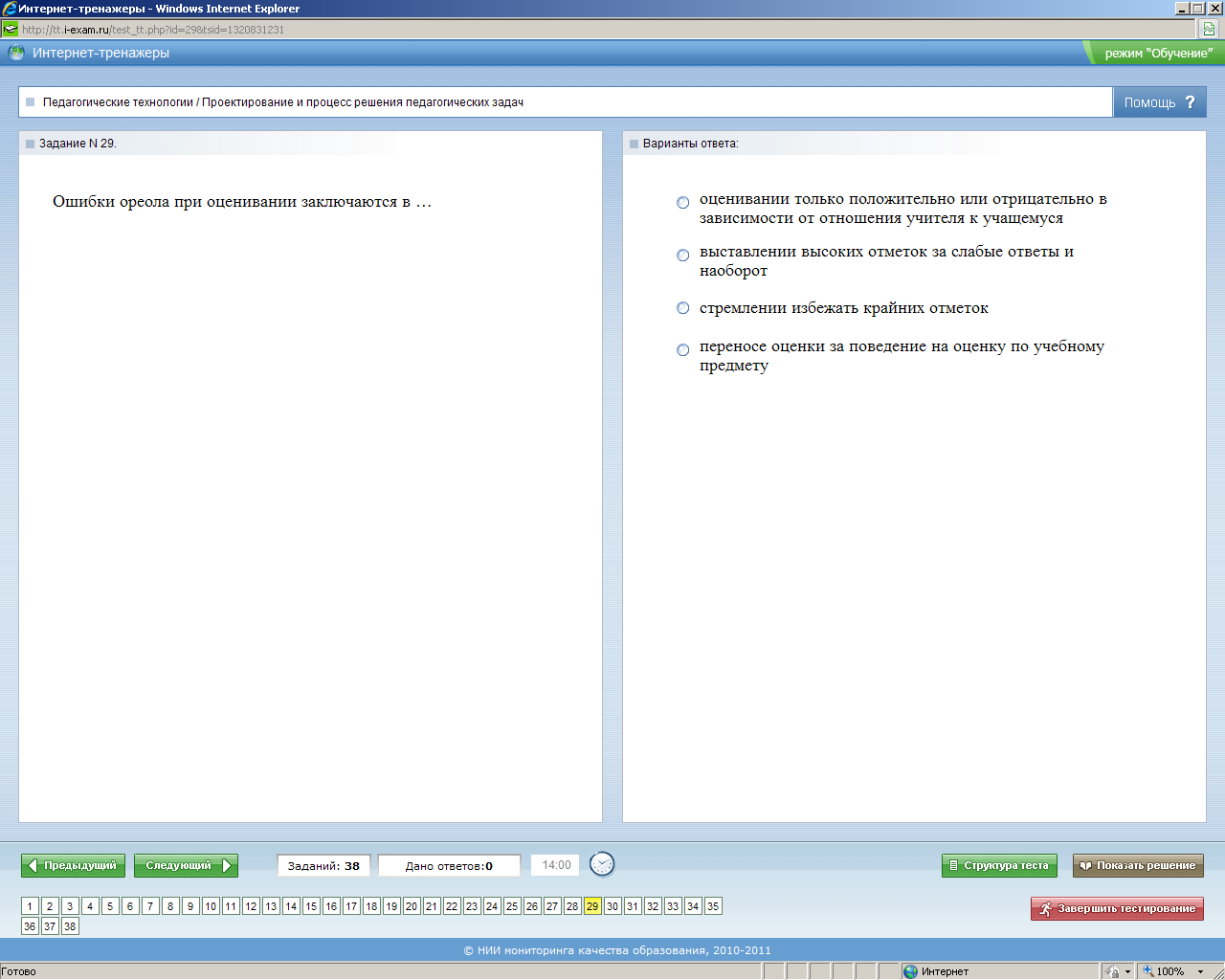Jump to question 36
The width and height of the screenshot is (1225, 980).
pos(30,926)
